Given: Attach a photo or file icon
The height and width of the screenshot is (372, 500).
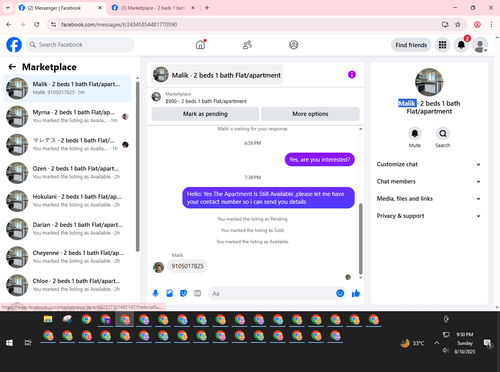Looking at the screenshot, I should coord(169,293).
